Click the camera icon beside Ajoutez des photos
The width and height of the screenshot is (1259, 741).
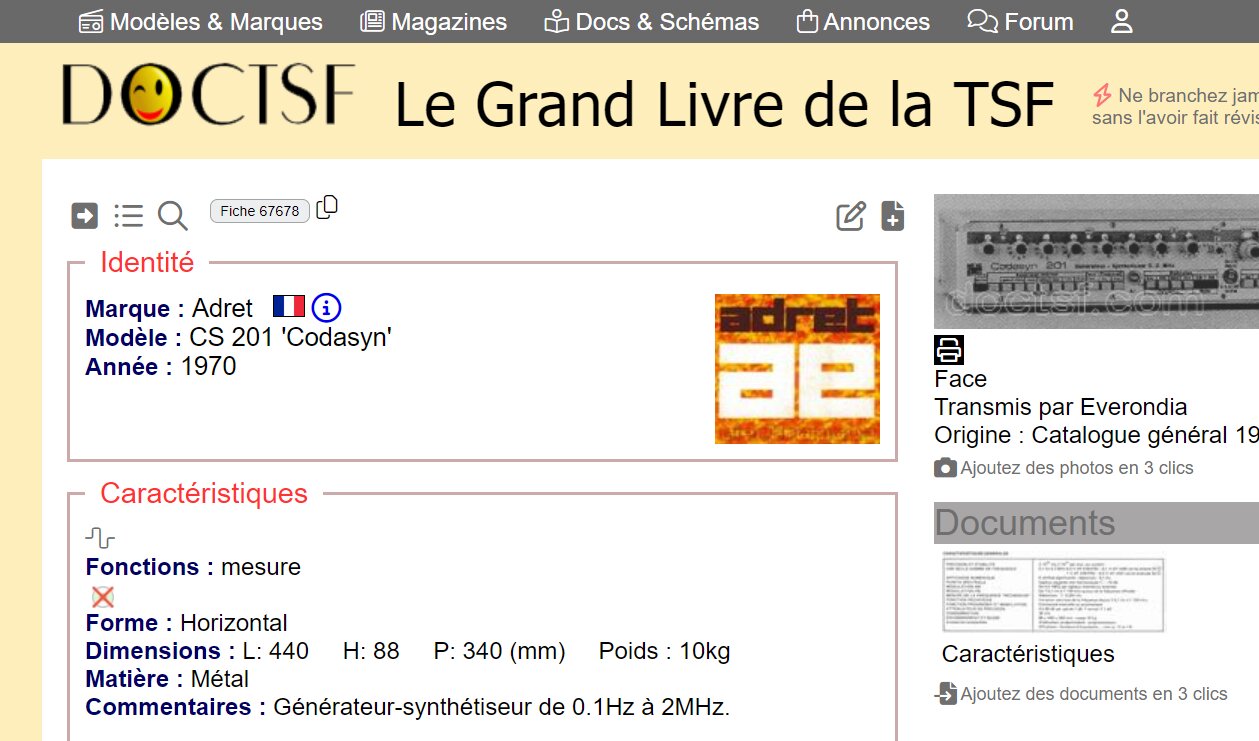click(945, 468)
